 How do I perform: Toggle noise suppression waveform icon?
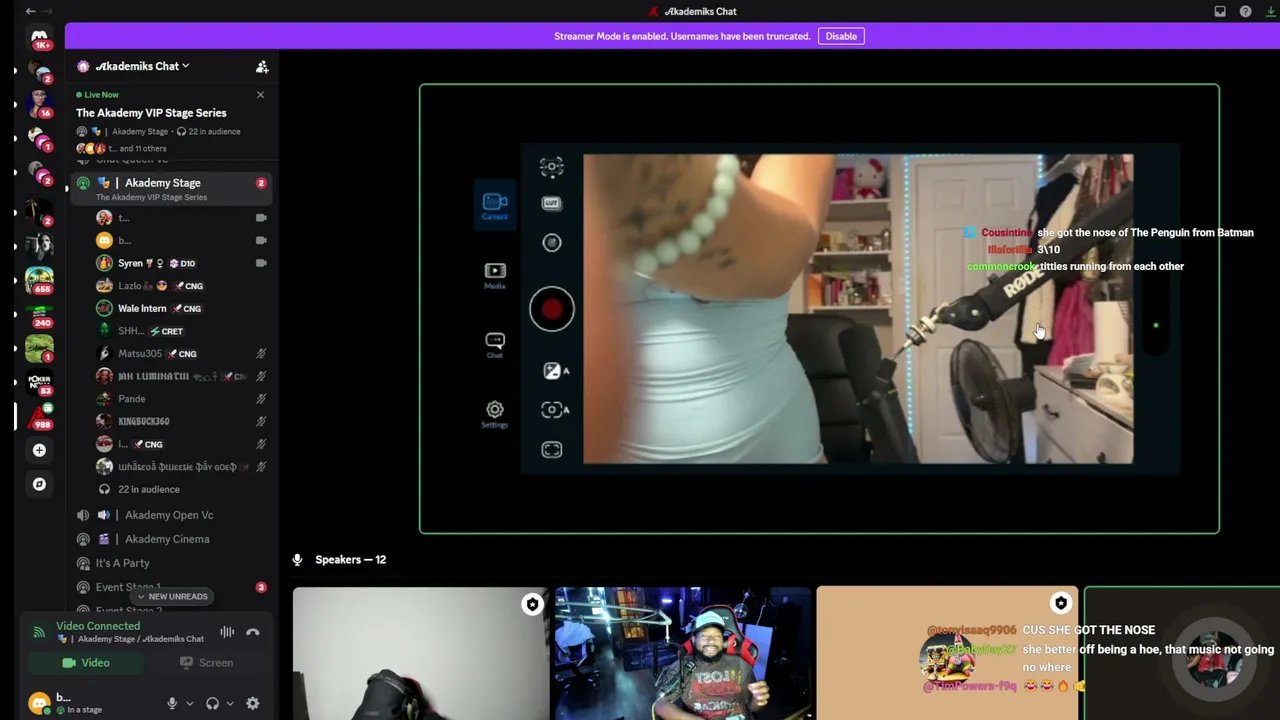pyautogui.click(x=227, y=632)
